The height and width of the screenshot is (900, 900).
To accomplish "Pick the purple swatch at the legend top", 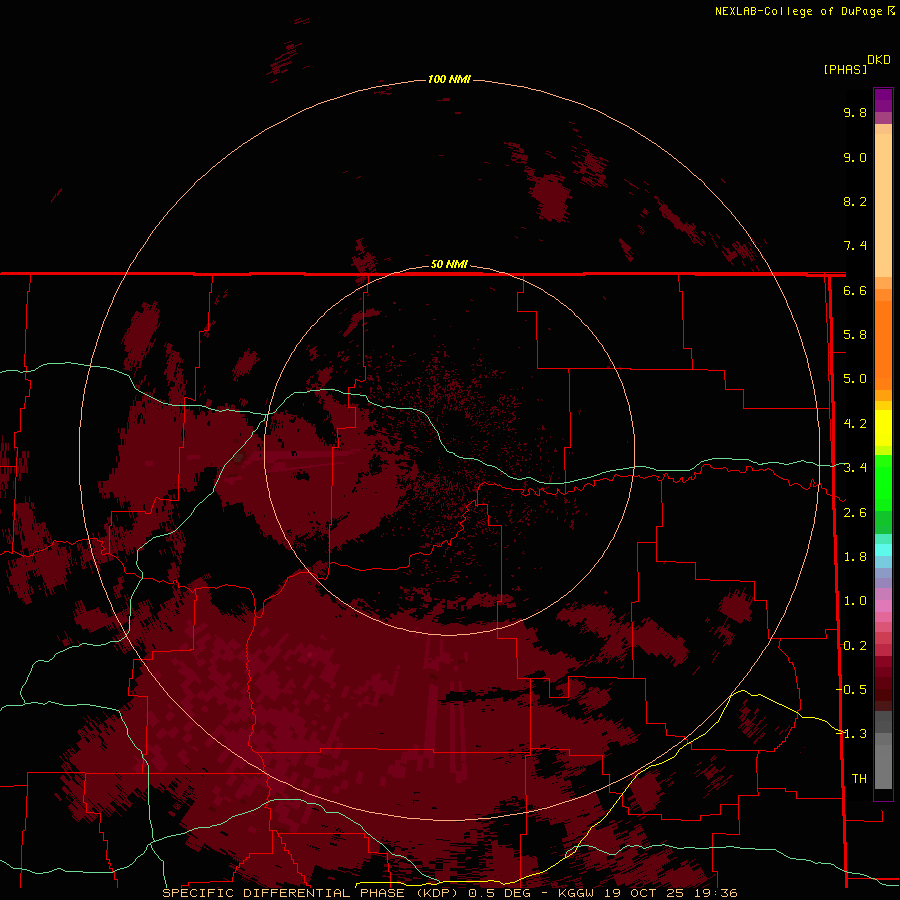I will (883, 100).
